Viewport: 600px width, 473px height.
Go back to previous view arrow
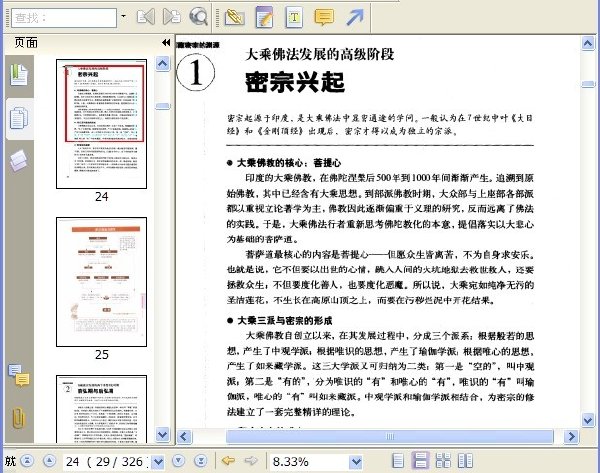[228, 461]
